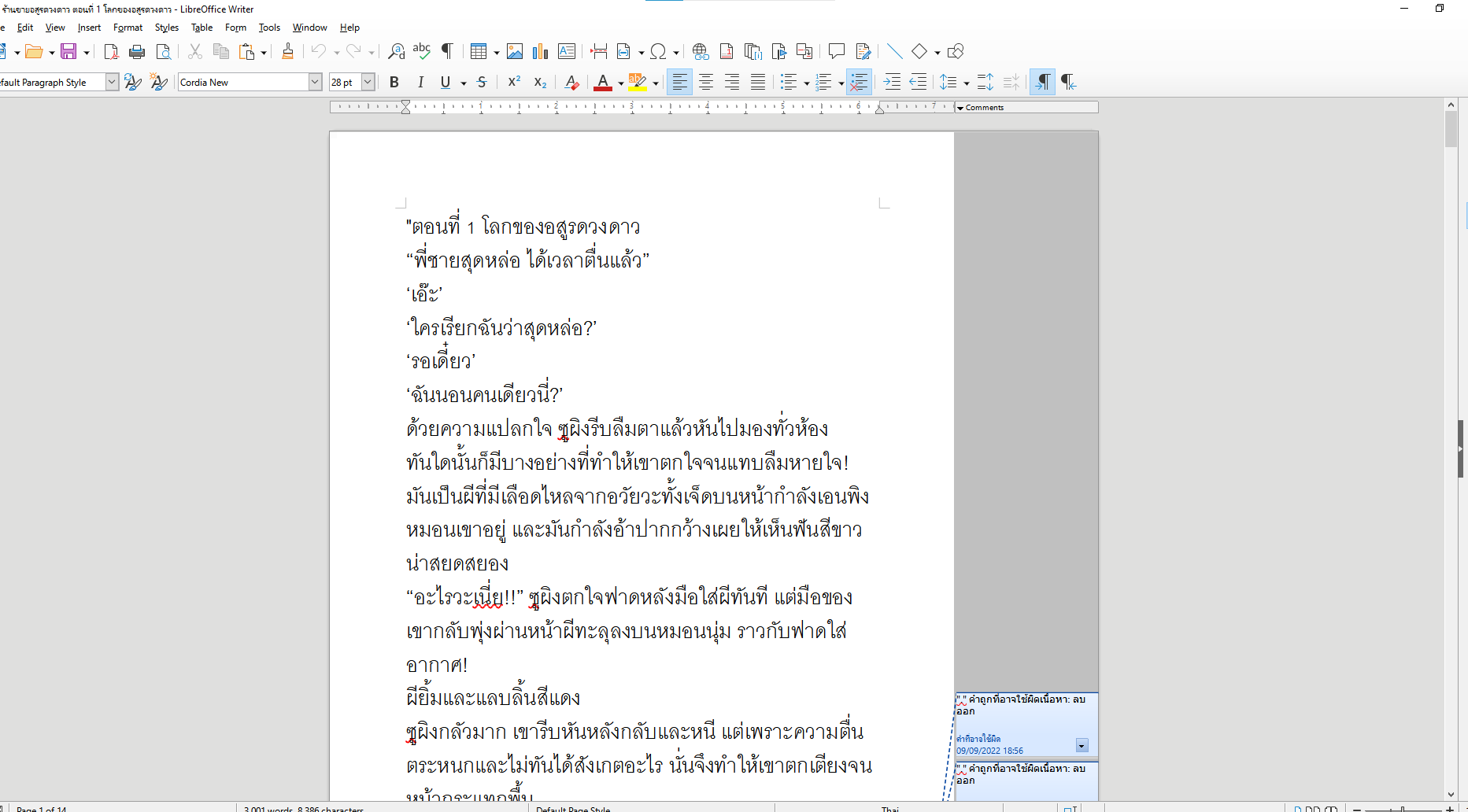Toggle bold formatting
This screenshot has height=812, width=1468.
pyautogui.click(x=394, y=83)
